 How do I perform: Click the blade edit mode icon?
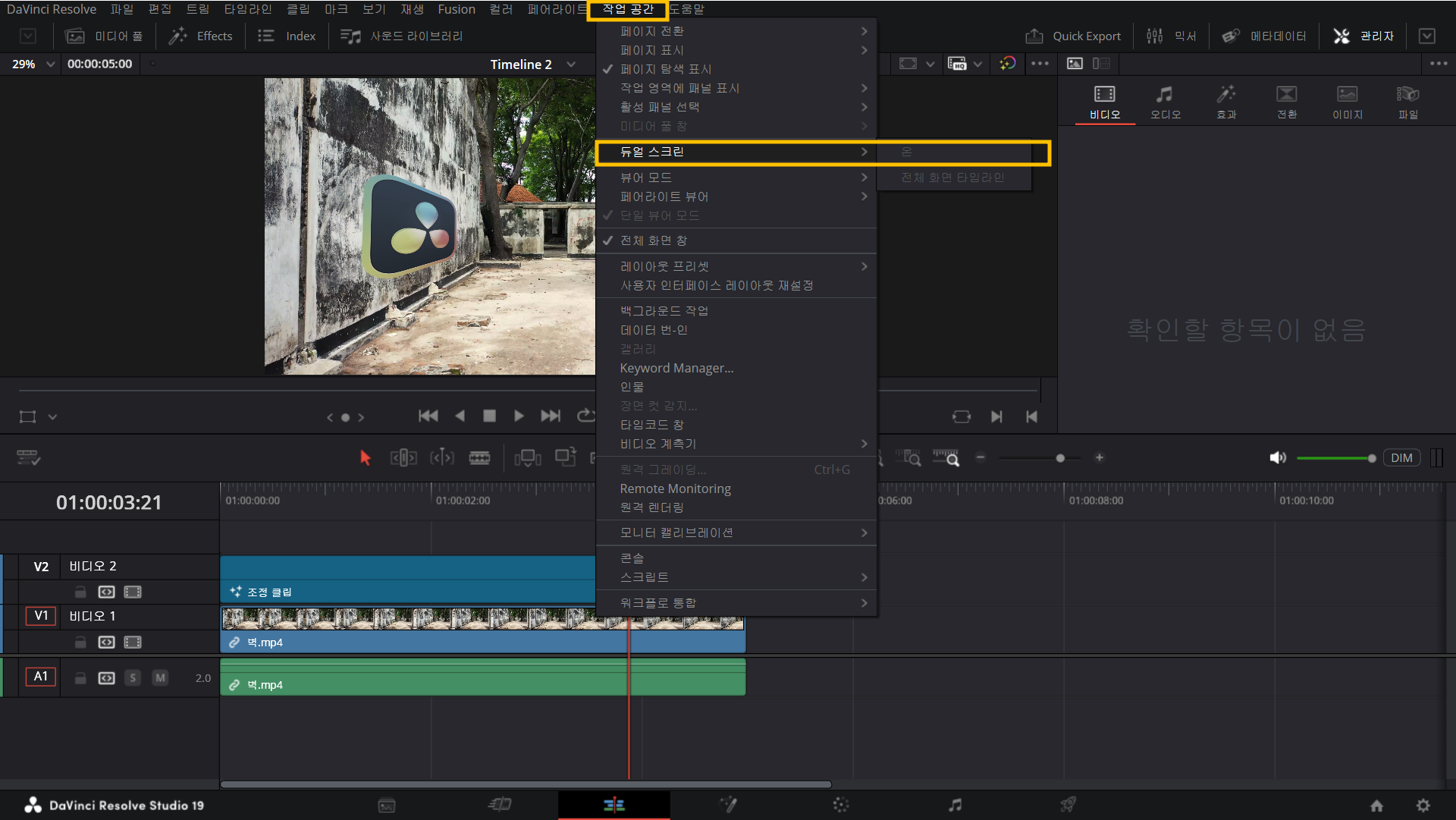479,457
